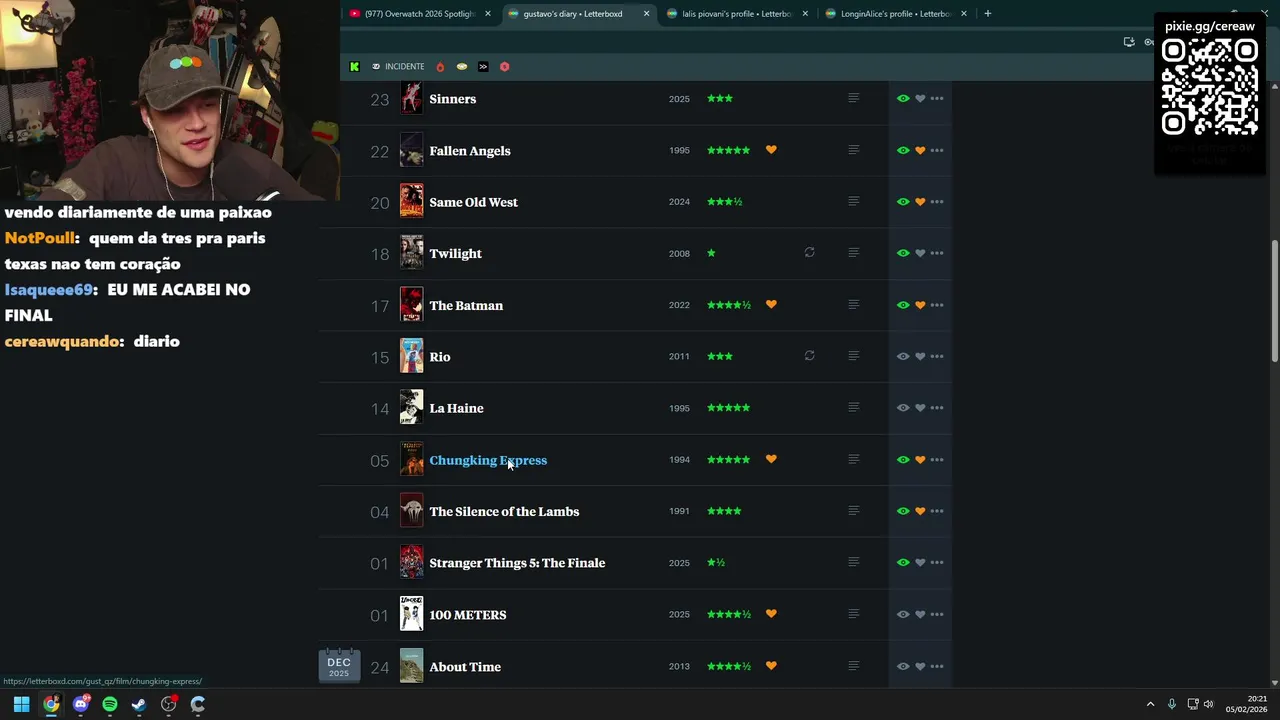Open the review icon in The Batman row
Viewport: 1280px width, 720px height.
pyautogui.click(x=853, y=305)
